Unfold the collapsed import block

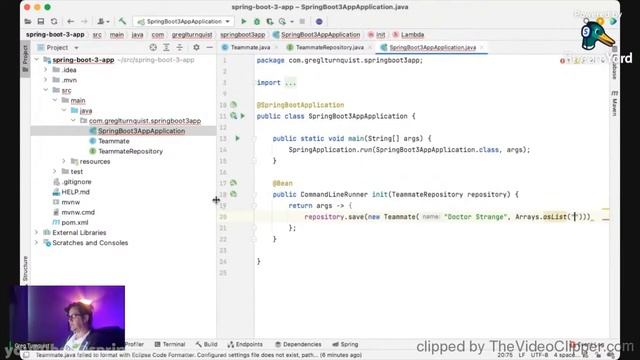[x=291, y=83]
